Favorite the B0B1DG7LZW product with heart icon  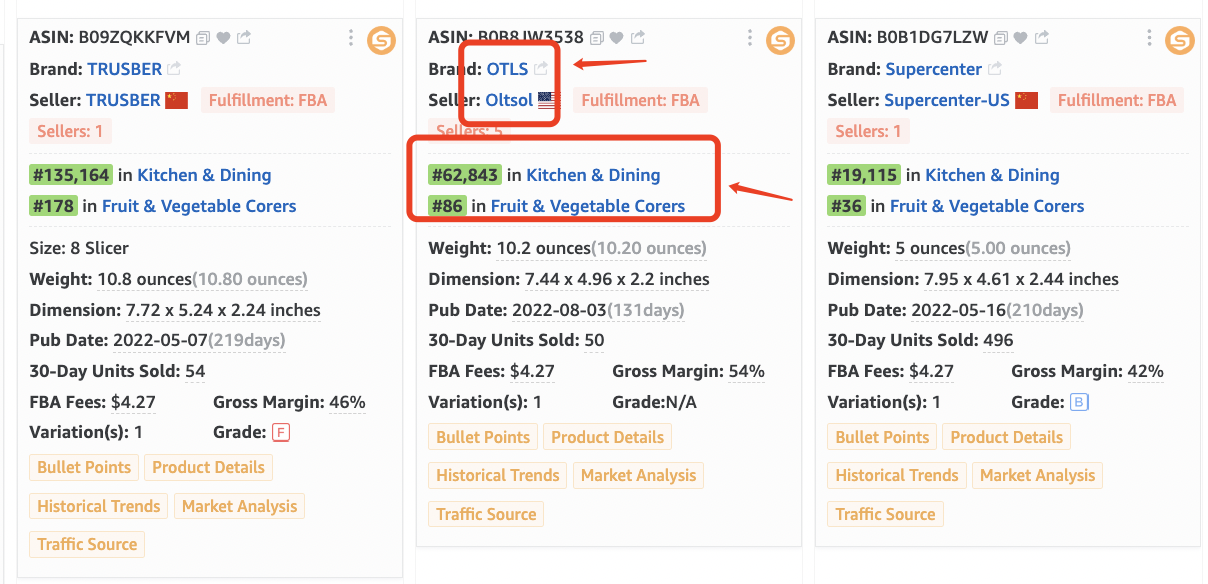[x=1021, y=38]
